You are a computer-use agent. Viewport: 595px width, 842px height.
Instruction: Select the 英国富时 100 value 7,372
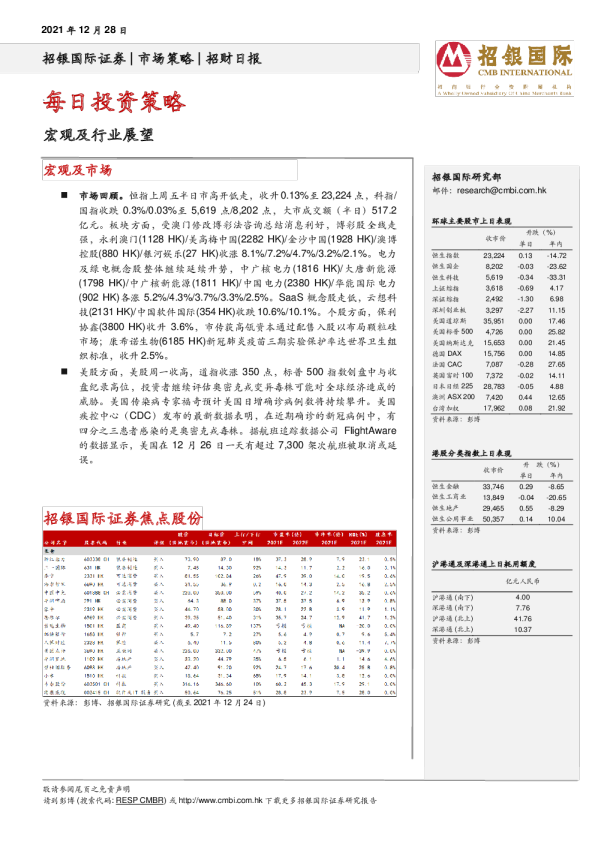[x=494, y=376]
